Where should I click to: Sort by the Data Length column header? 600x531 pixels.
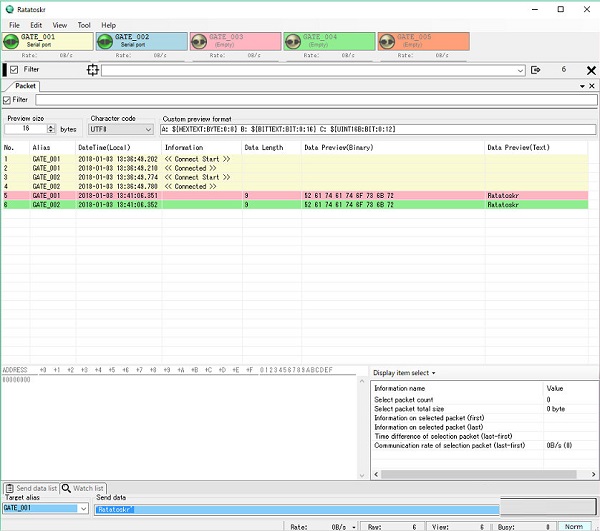tap(264, 147)
